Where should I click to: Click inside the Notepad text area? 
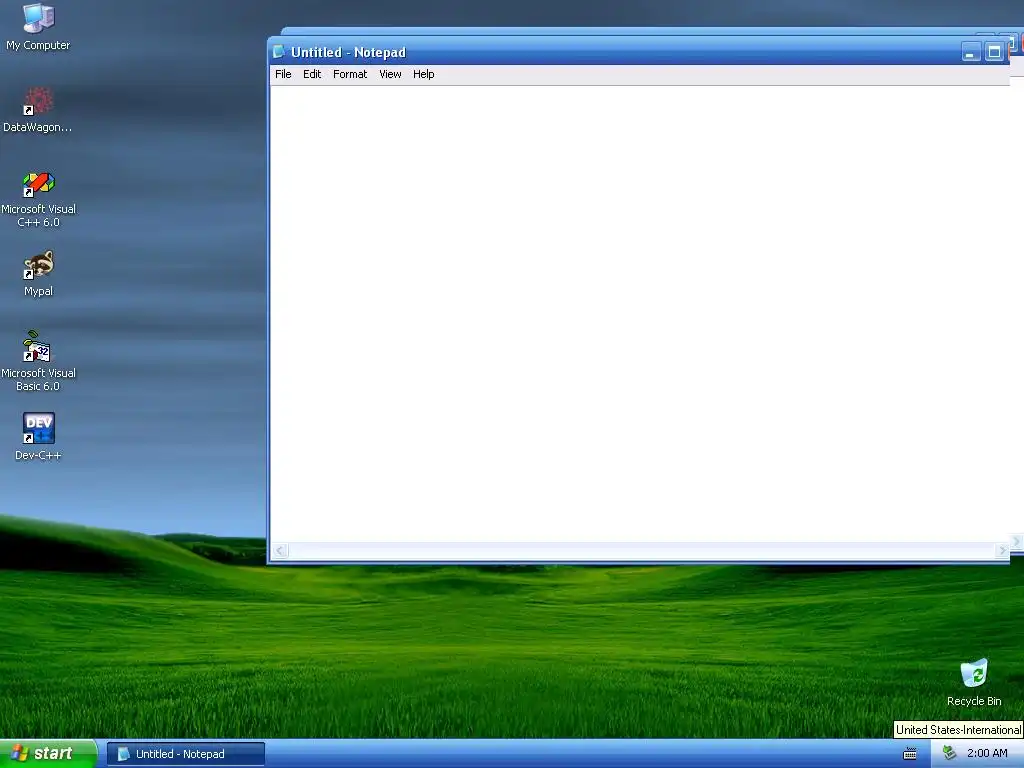[639, 313]
